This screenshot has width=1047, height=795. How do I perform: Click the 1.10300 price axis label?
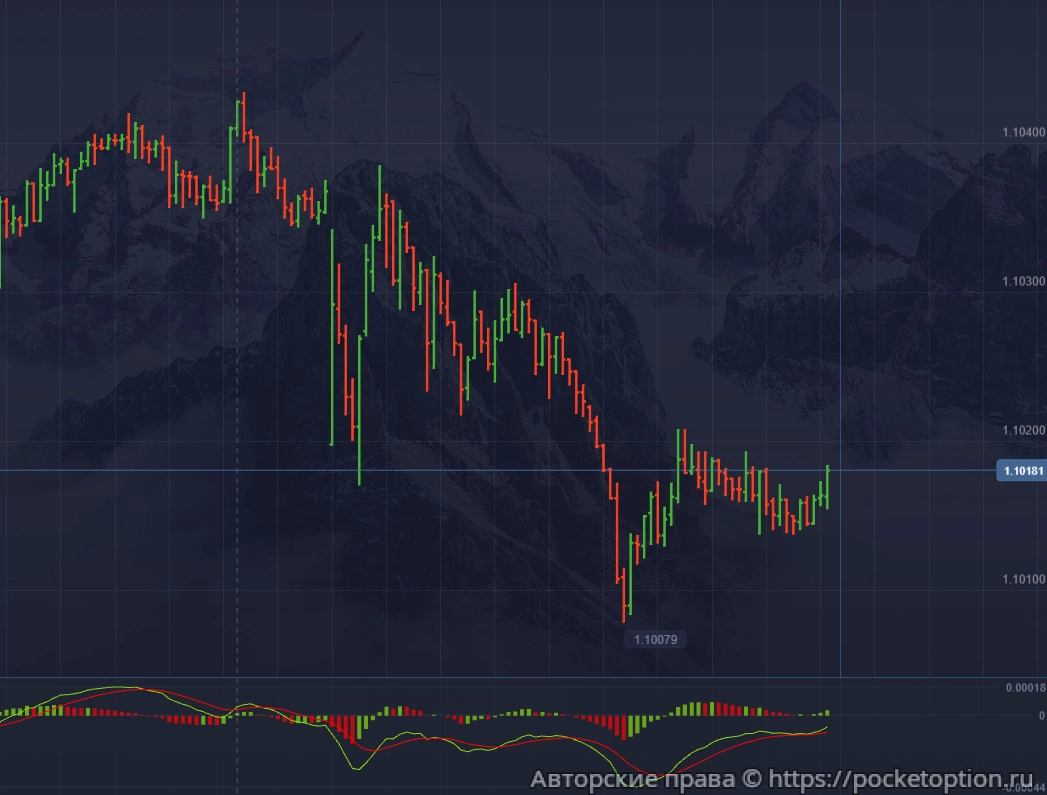coord(1021,282)
